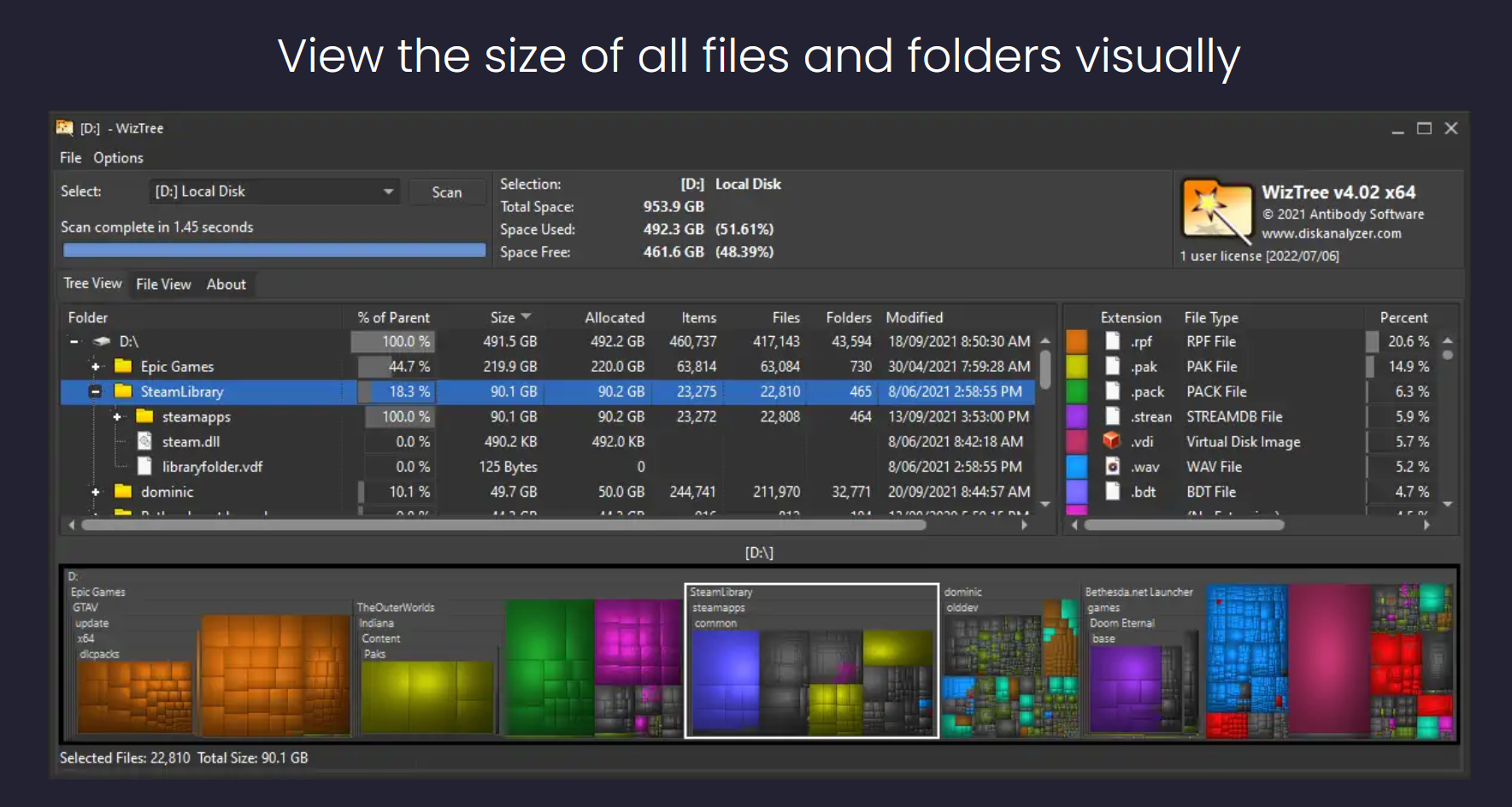Sort by Extension column header
Viewport: 1512px width, 807px height.
coord(1130,317)
